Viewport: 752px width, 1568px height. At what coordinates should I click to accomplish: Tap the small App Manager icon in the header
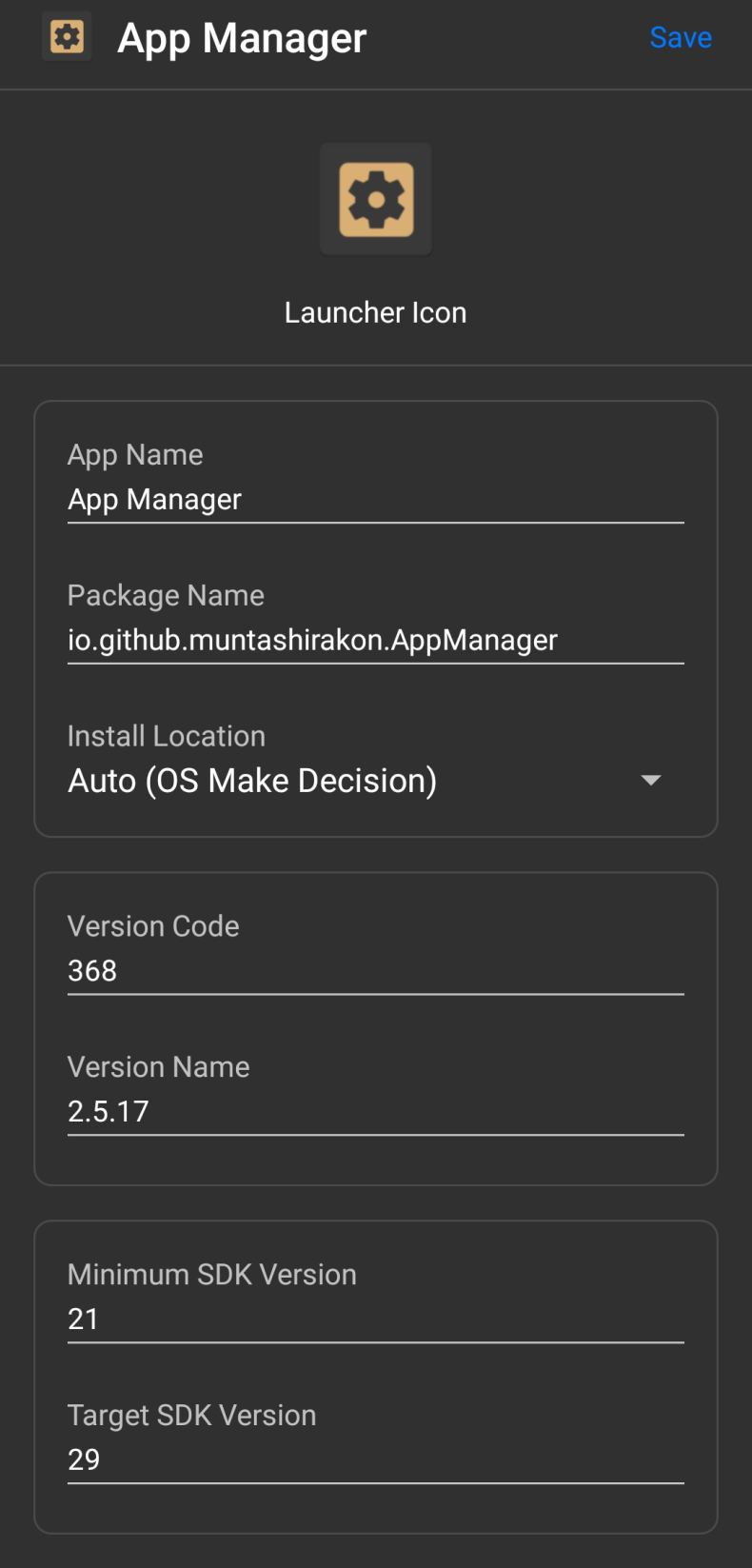point(67,37)
